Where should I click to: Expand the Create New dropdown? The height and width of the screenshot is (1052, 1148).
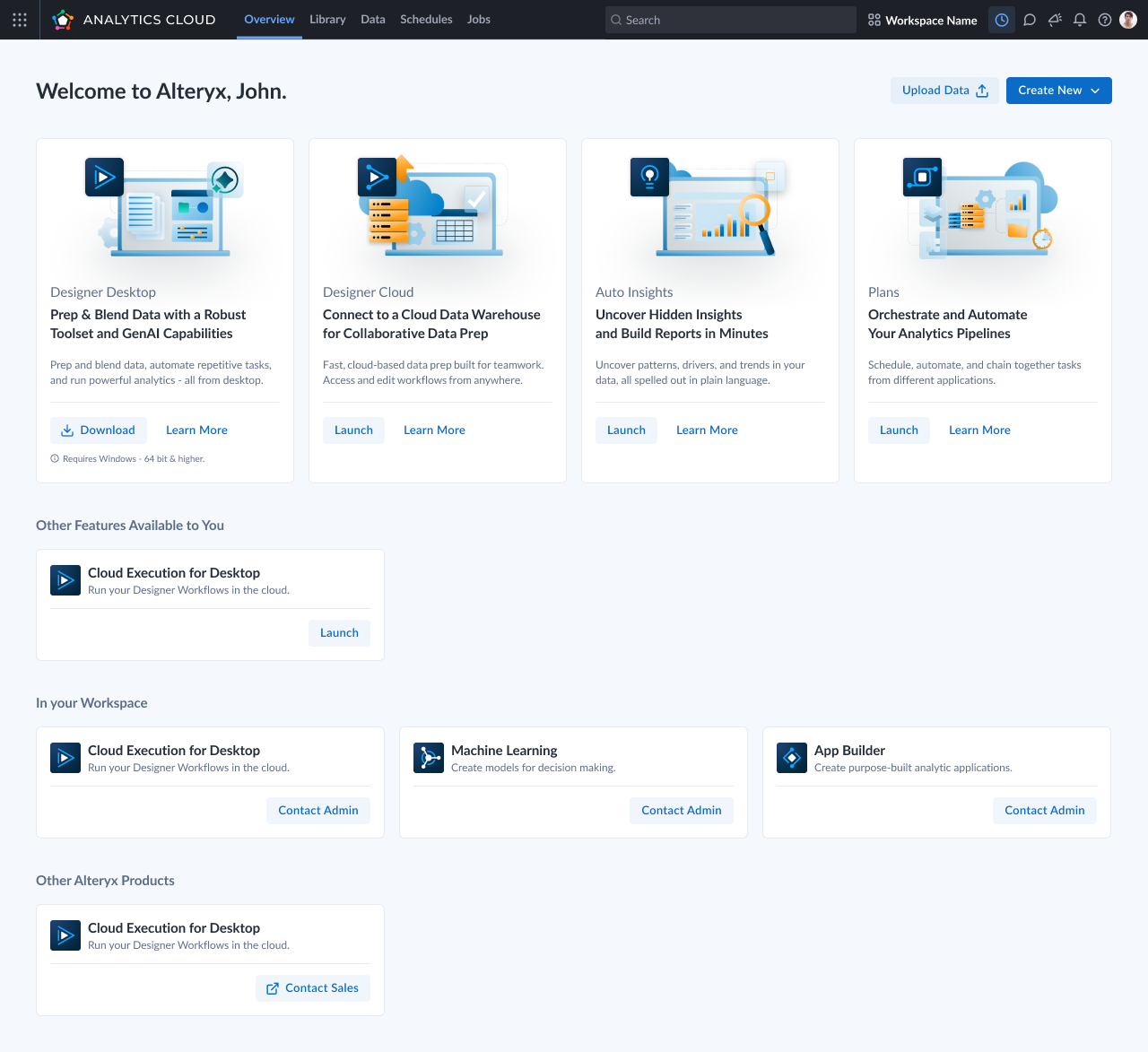1058,91
